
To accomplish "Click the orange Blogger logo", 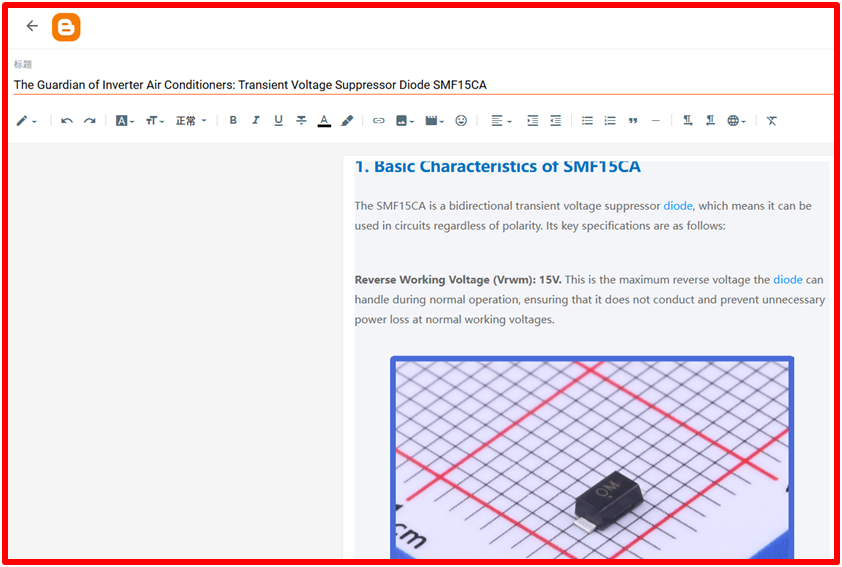I will pyautogui.click(x=66, y=27).
